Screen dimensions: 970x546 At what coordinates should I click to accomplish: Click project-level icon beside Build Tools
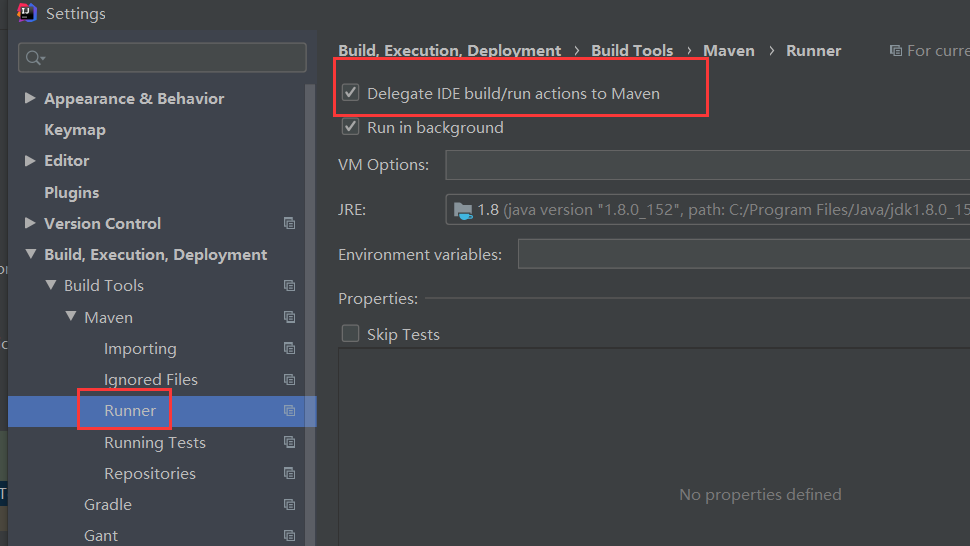[x=289, y=286]
